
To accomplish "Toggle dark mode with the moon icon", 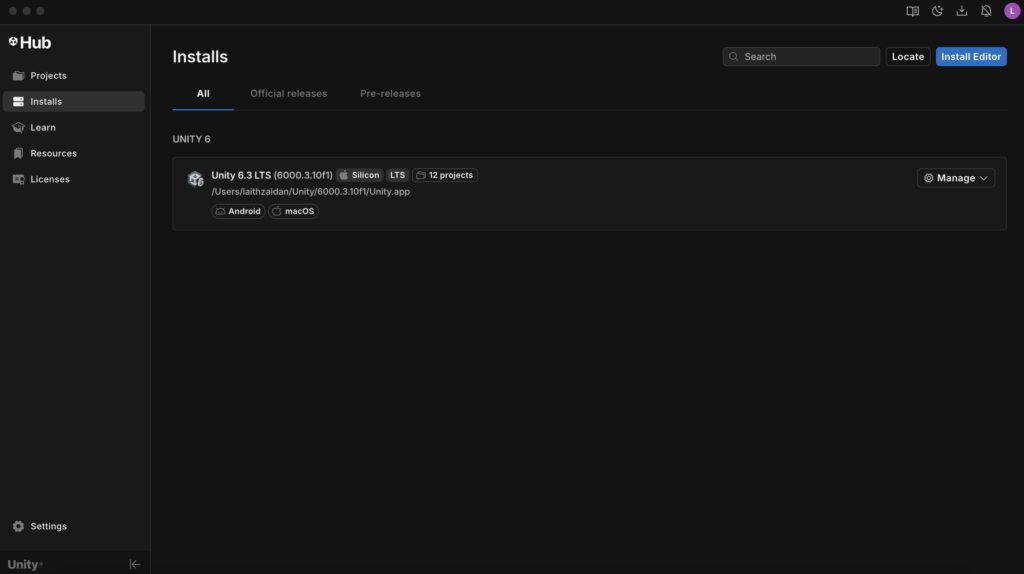I will pos(937,11).
